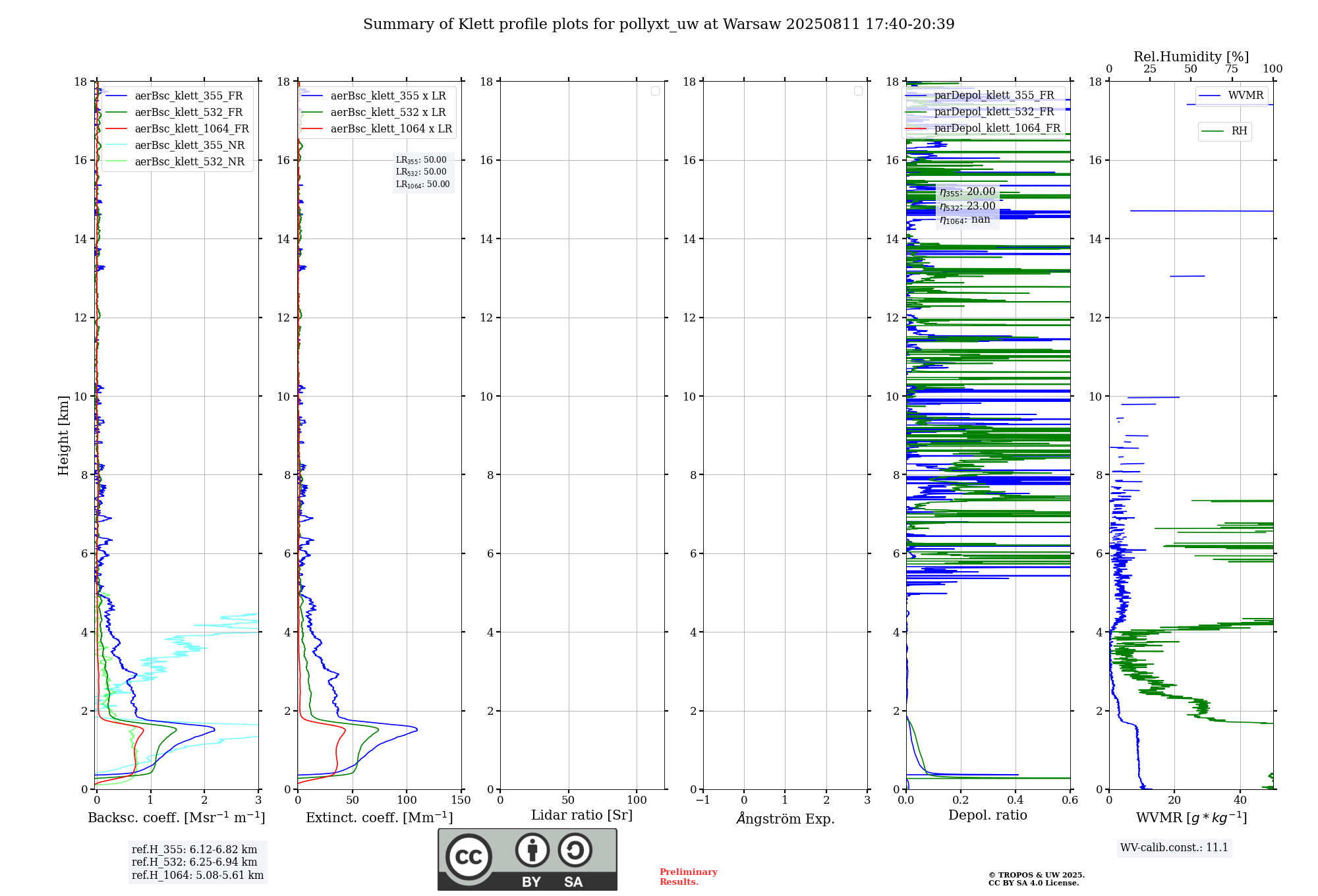Click parDepol_klett_355_FR legend entry
The height and width of the screenshot is (896, 1318).
click(994, 96)
